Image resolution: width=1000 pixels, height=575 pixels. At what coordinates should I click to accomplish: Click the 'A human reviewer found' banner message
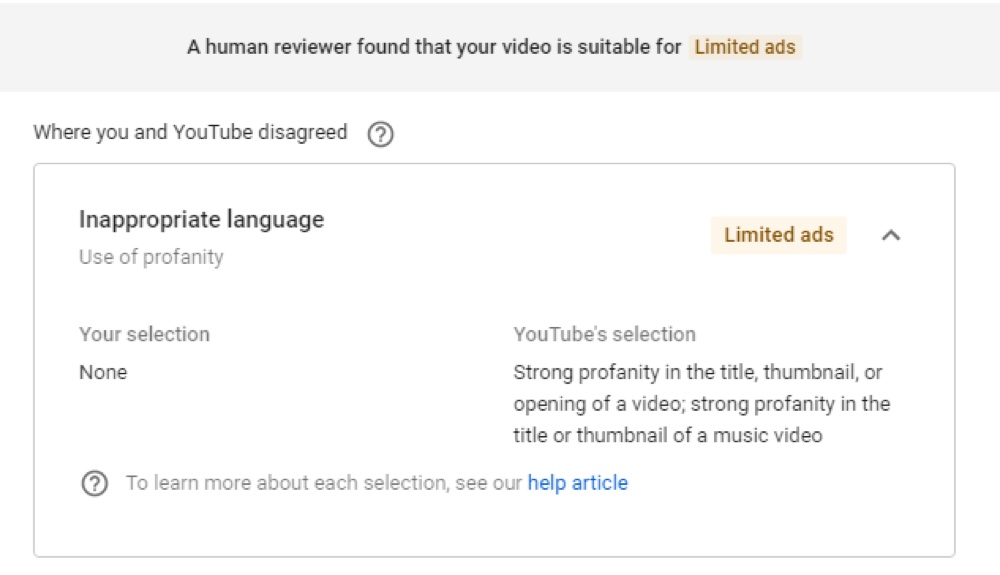[434, 47]
